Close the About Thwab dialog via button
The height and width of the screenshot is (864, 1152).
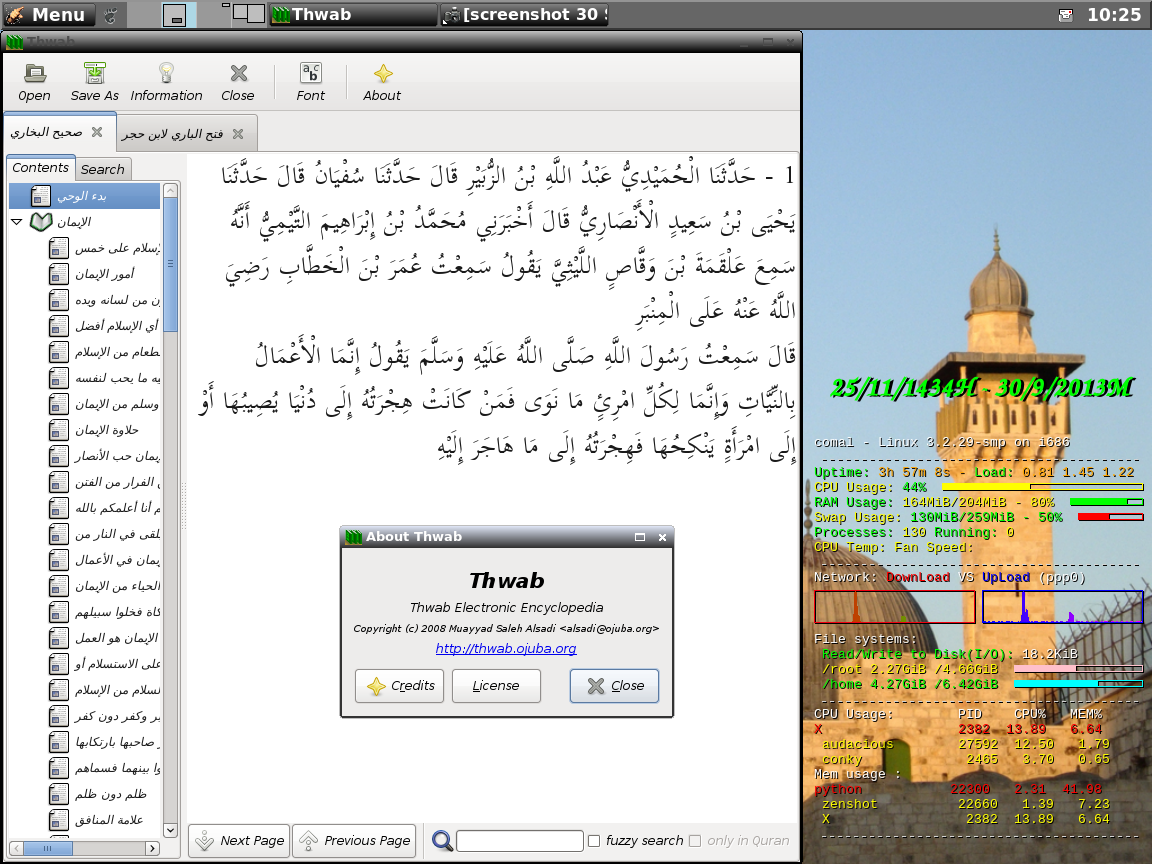tap(614, 685)
